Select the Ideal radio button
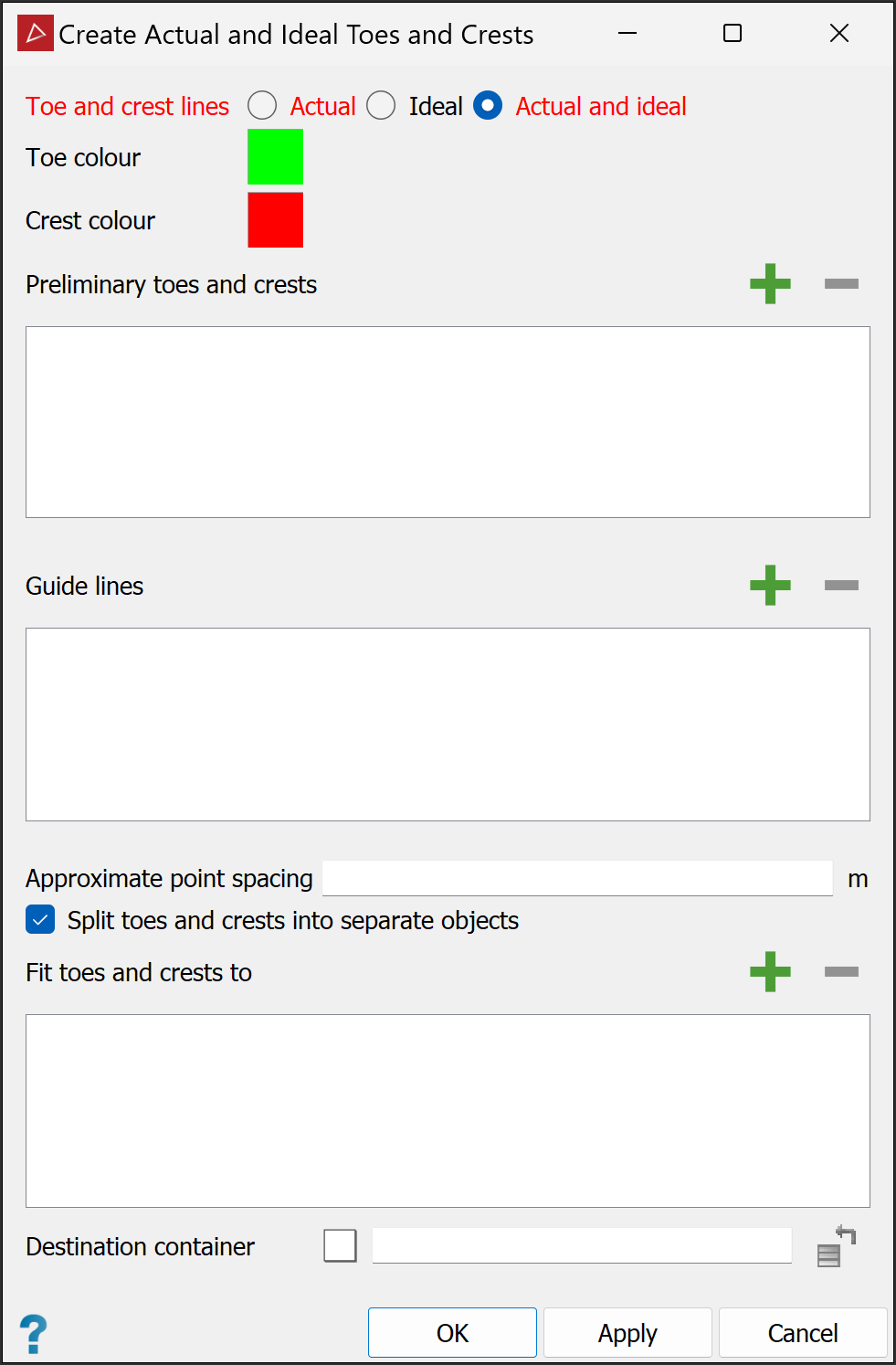 (x=381, y=106)
